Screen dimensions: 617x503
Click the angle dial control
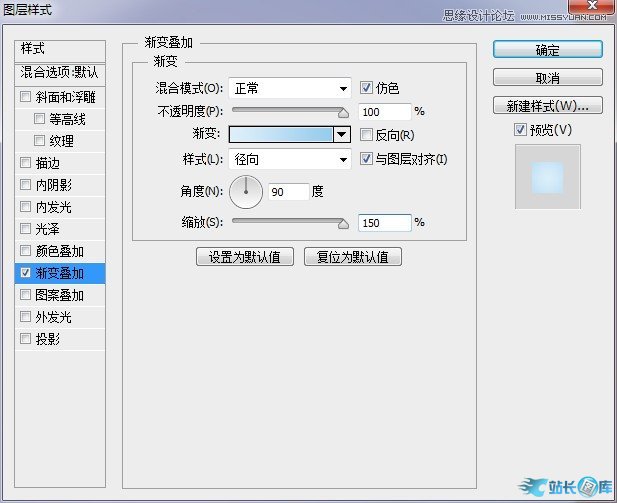(246, 192)
